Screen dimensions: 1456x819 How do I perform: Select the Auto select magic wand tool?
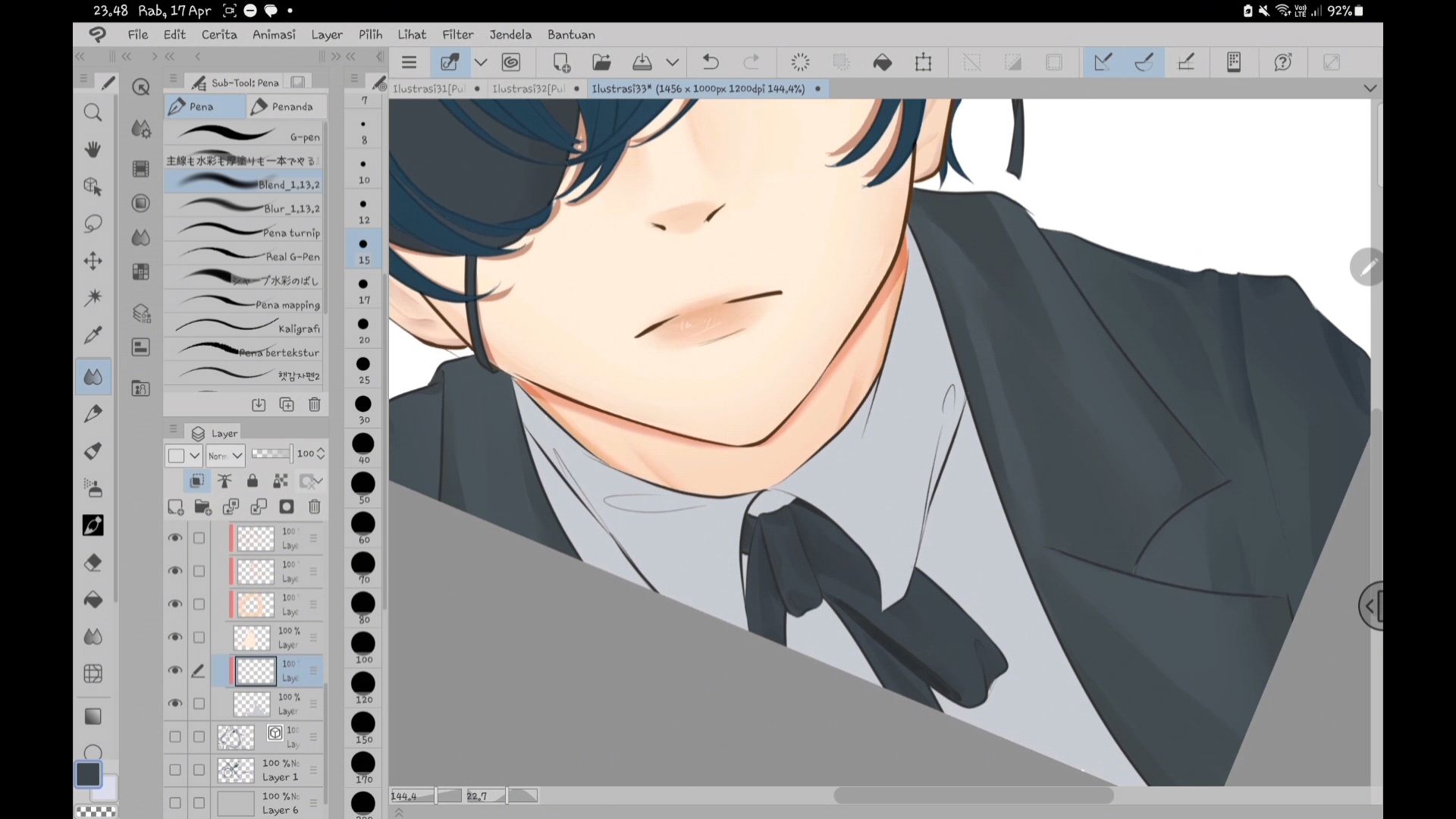point(93,297)
